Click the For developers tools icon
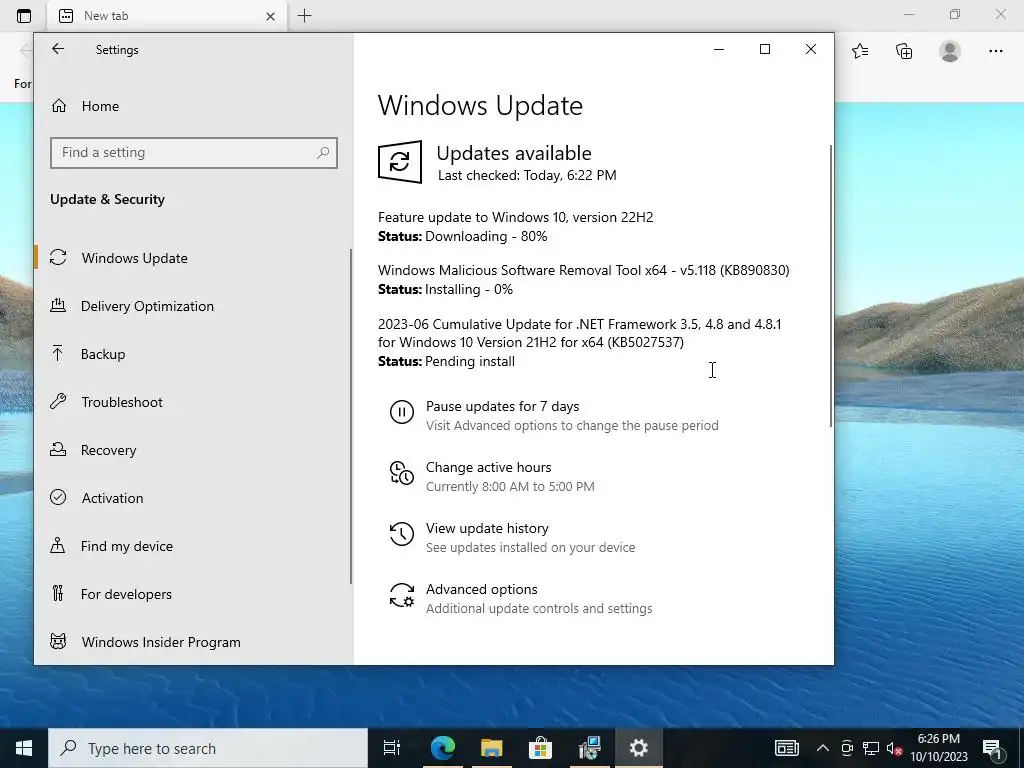This screenshot has height=768, width=1024. click(58, 593)
